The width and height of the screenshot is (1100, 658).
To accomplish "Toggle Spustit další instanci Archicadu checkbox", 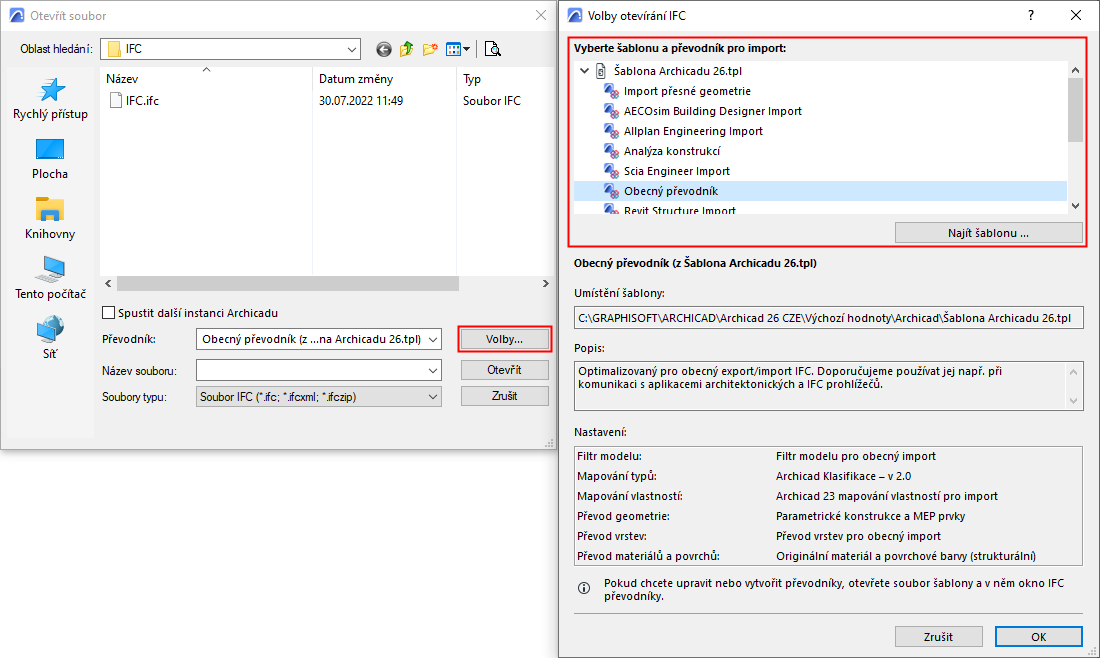I will 109,313.
